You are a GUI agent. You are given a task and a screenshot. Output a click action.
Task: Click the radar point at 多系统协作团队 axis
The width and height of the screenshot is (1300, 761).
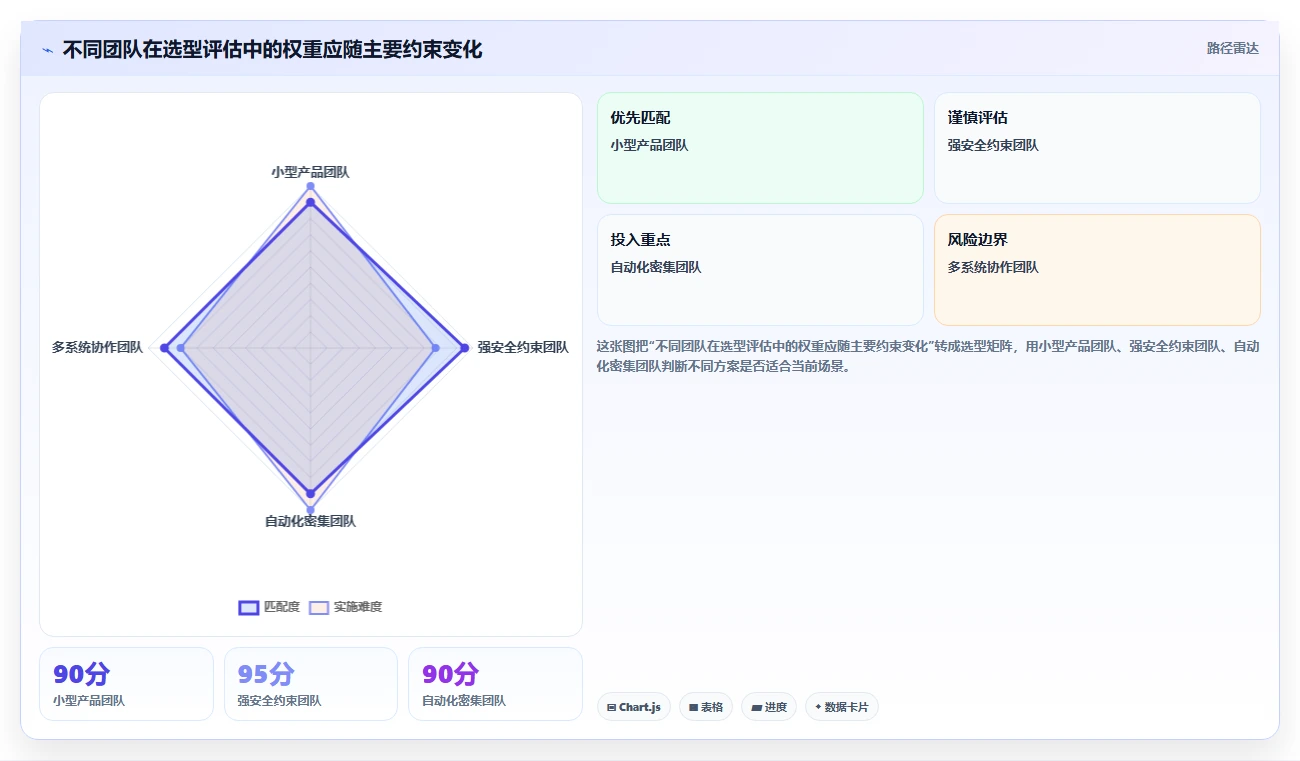click(x=164, y=348)
